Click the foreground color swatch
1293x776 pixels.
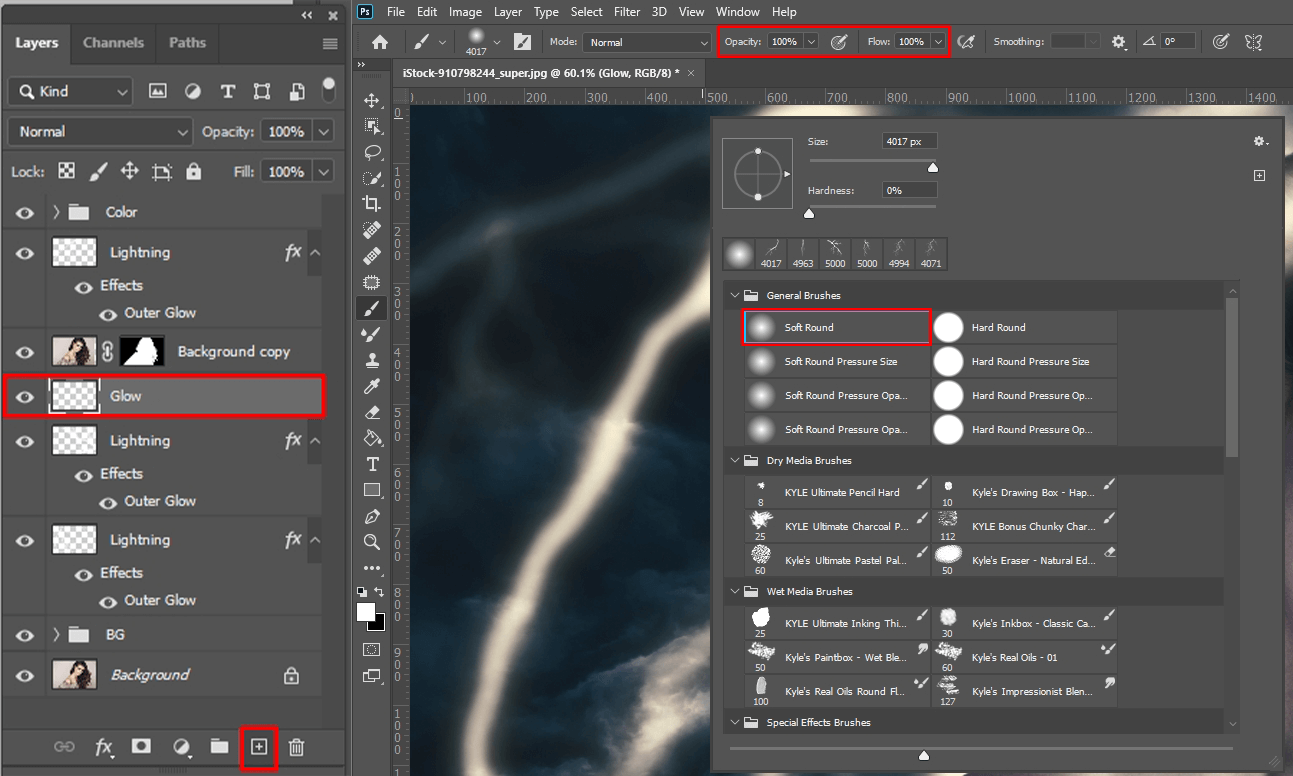pyautogui.click(x=366, y=612)
